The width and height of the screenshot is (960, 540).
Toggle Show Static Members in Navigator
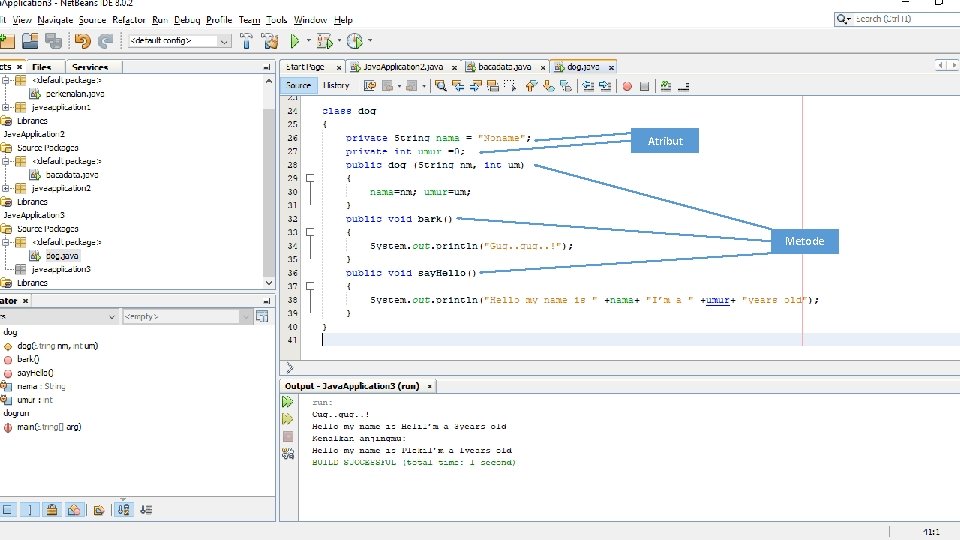pos(29,509)
